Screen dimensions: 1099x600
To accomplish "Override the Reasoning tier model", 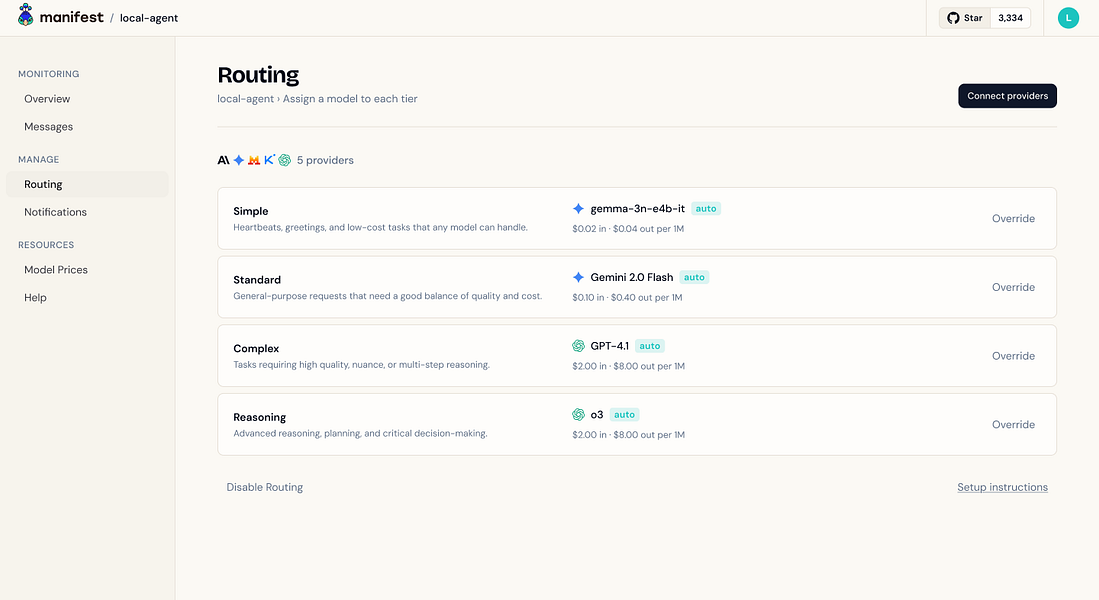I will [x=1013, y=425].
